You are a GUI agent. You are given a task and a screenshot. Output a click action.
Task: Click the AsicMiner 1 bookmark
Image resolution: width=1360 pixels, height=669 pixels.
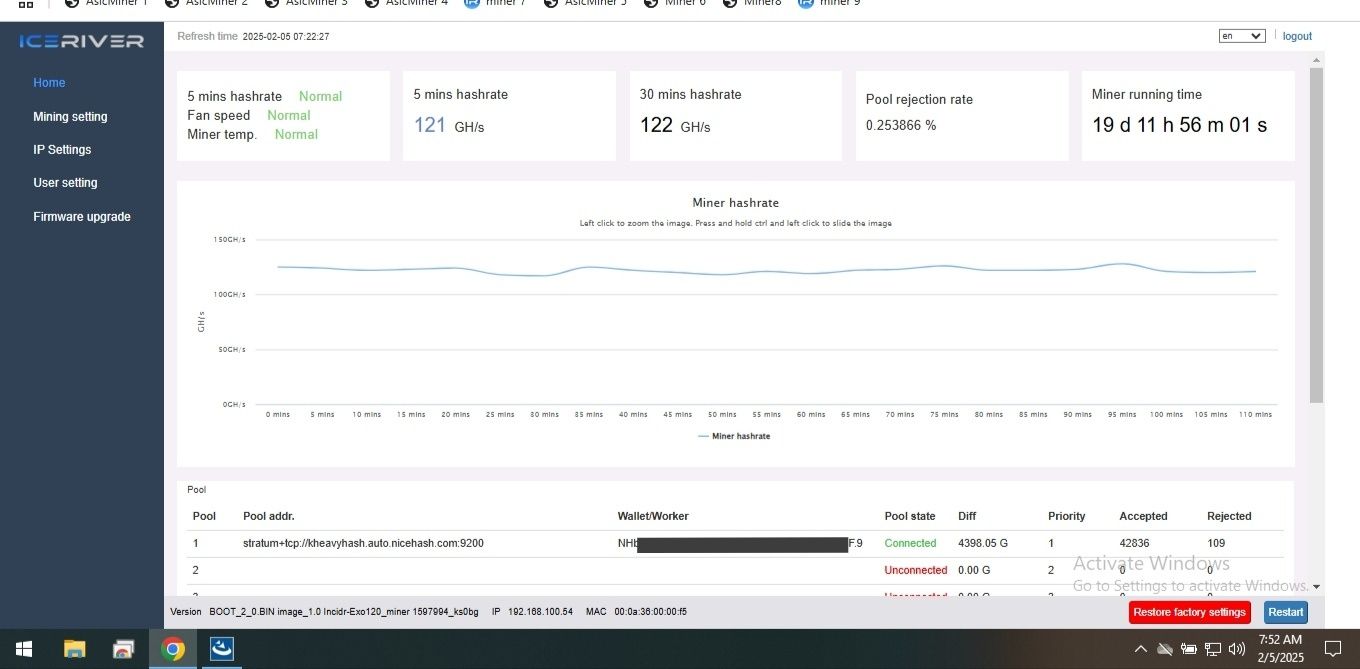(106, 3)
